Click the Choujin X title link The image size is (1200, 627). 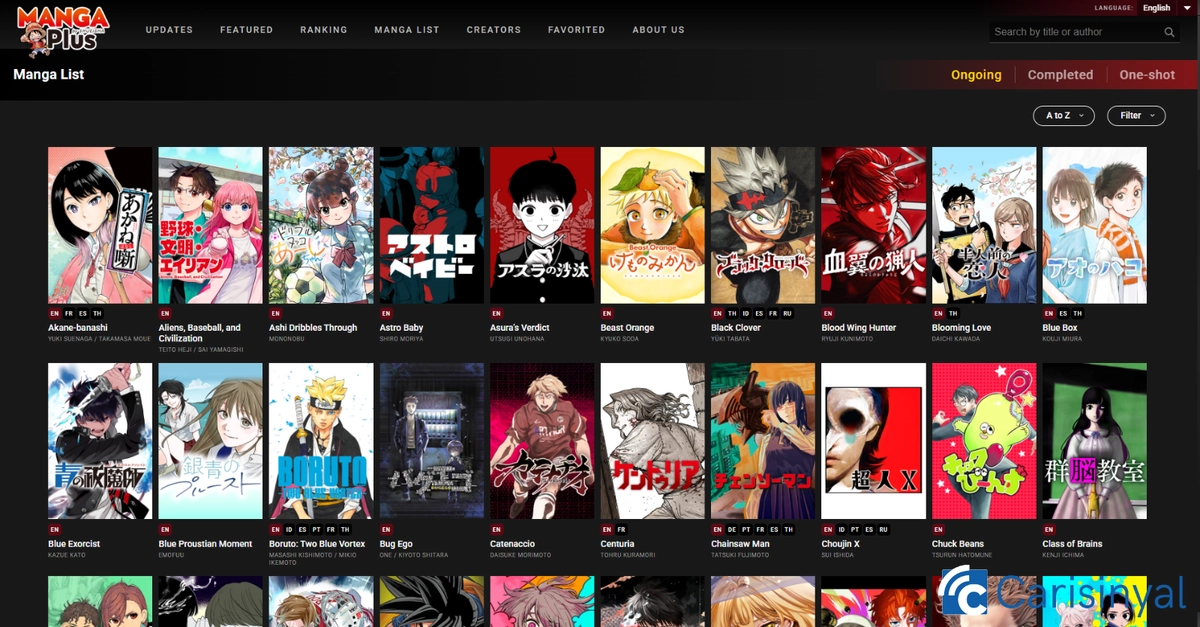(840, 544)
